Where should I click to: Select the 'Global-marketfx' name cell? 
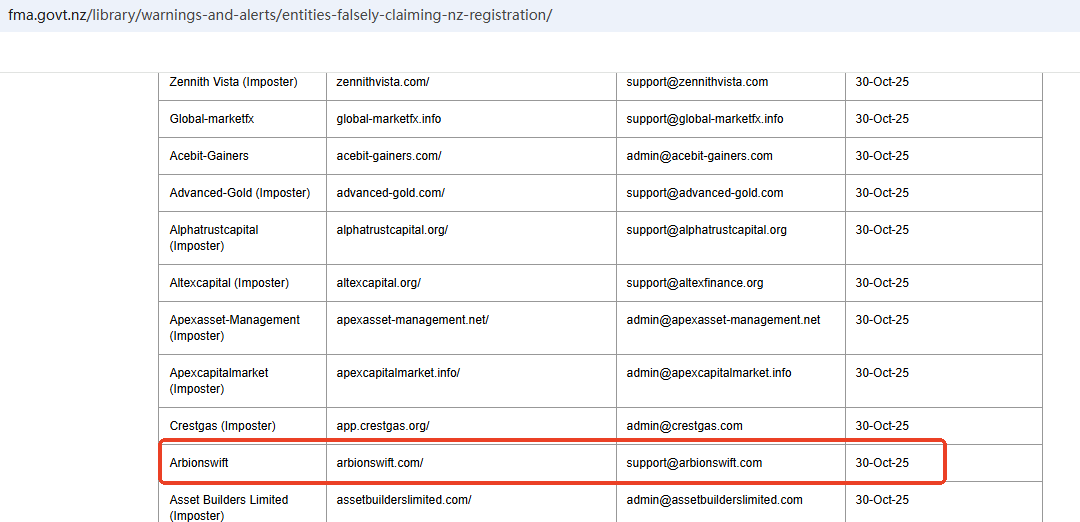point(242,119)
